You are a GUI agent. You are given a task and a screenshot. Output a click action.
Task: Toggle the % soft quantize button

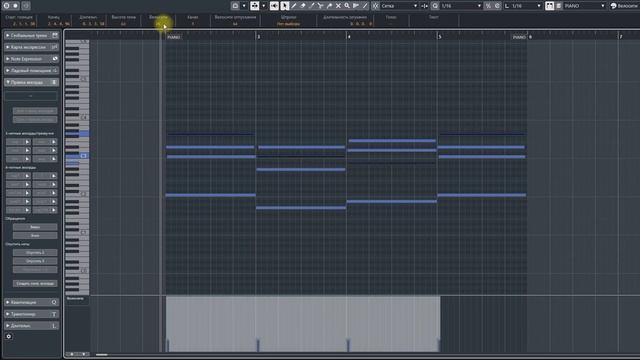point(488,6)
